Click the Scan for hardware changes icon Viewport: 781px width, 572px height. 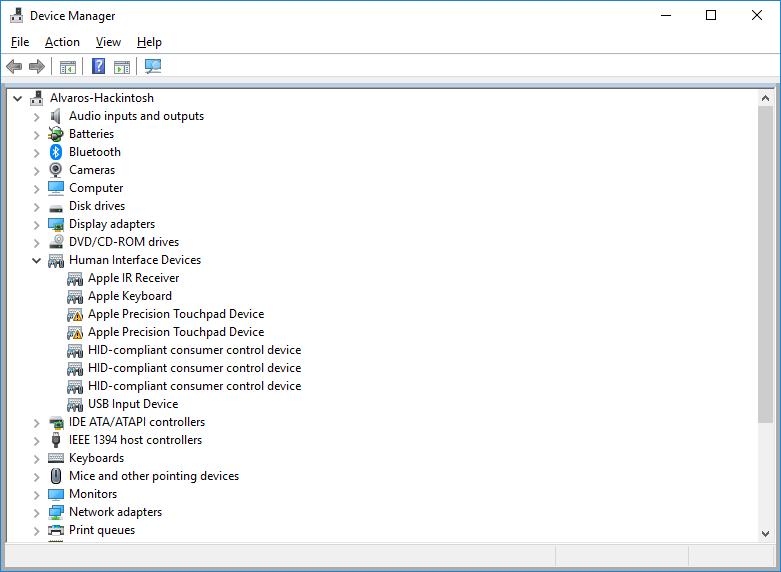[153, 66]
